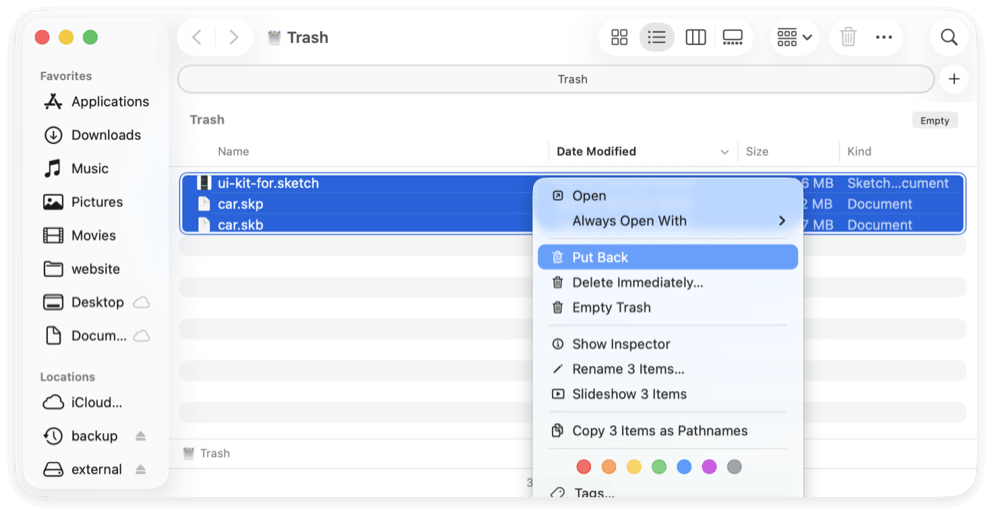Choose Delete Immediately...
Image resolution: width=992 pixels, height=515 pixels.
point(667,282)
